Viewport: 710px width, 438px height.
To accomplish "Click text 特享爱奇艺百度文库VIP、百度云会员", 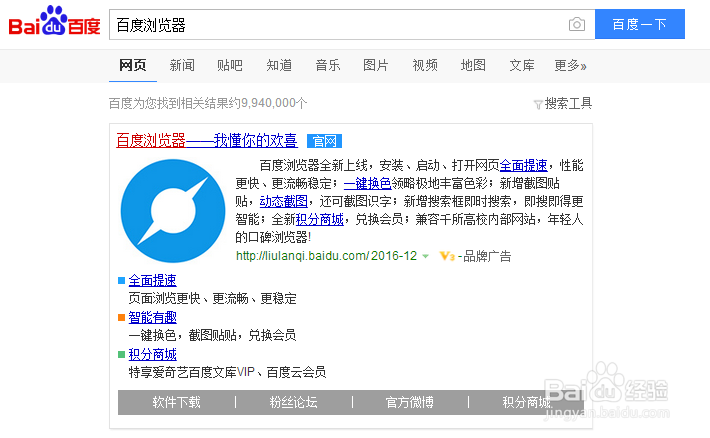I will click(x=227, y=372).
